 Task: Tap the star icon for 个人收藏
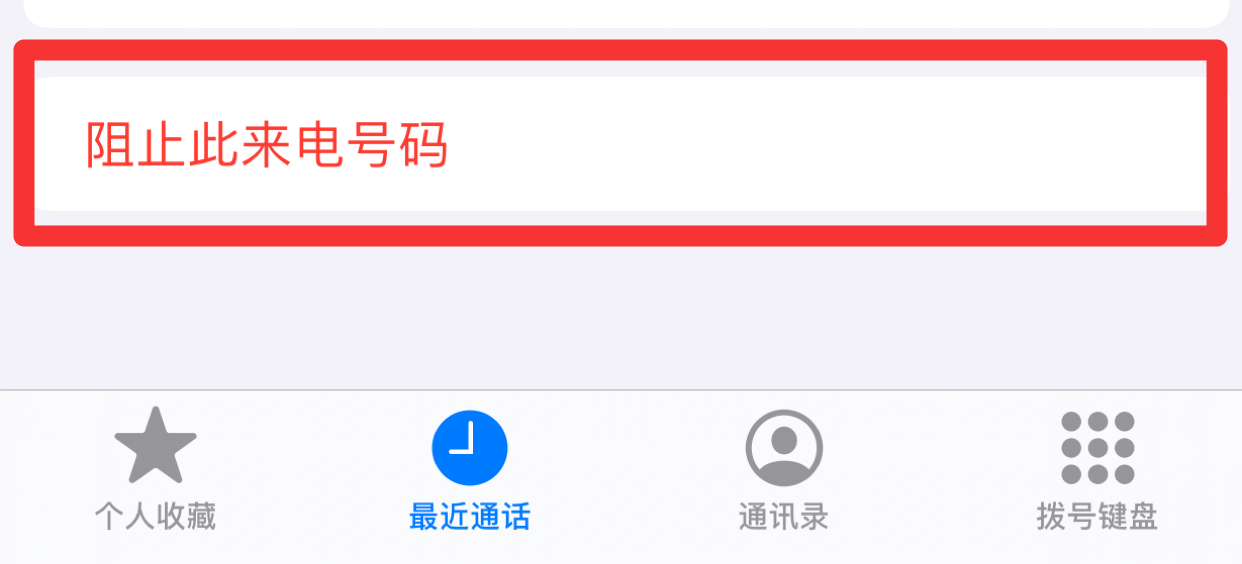point(155,446)
